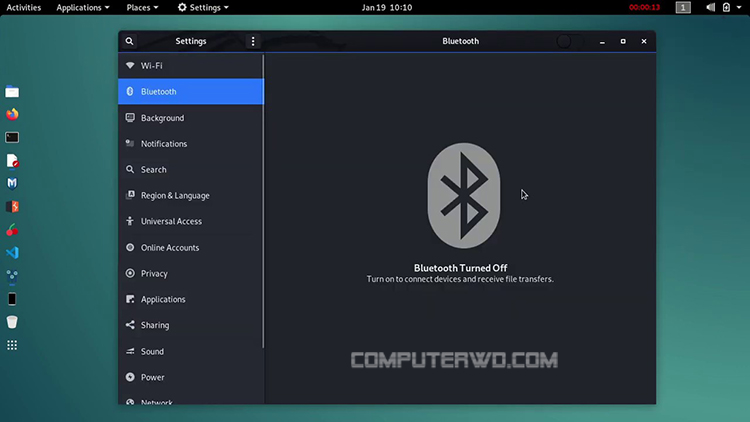
Task: Click the Online Accounts icon
Action: click(130, 247)
